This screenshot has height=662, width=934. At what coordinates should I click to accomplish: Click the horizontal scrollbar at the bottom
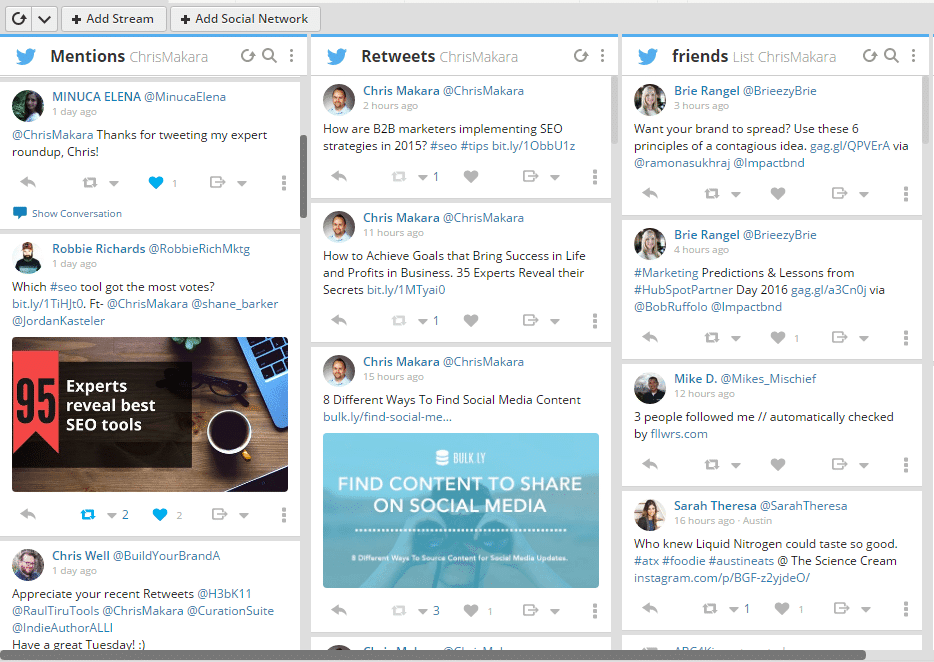click(x=435, y=655)
